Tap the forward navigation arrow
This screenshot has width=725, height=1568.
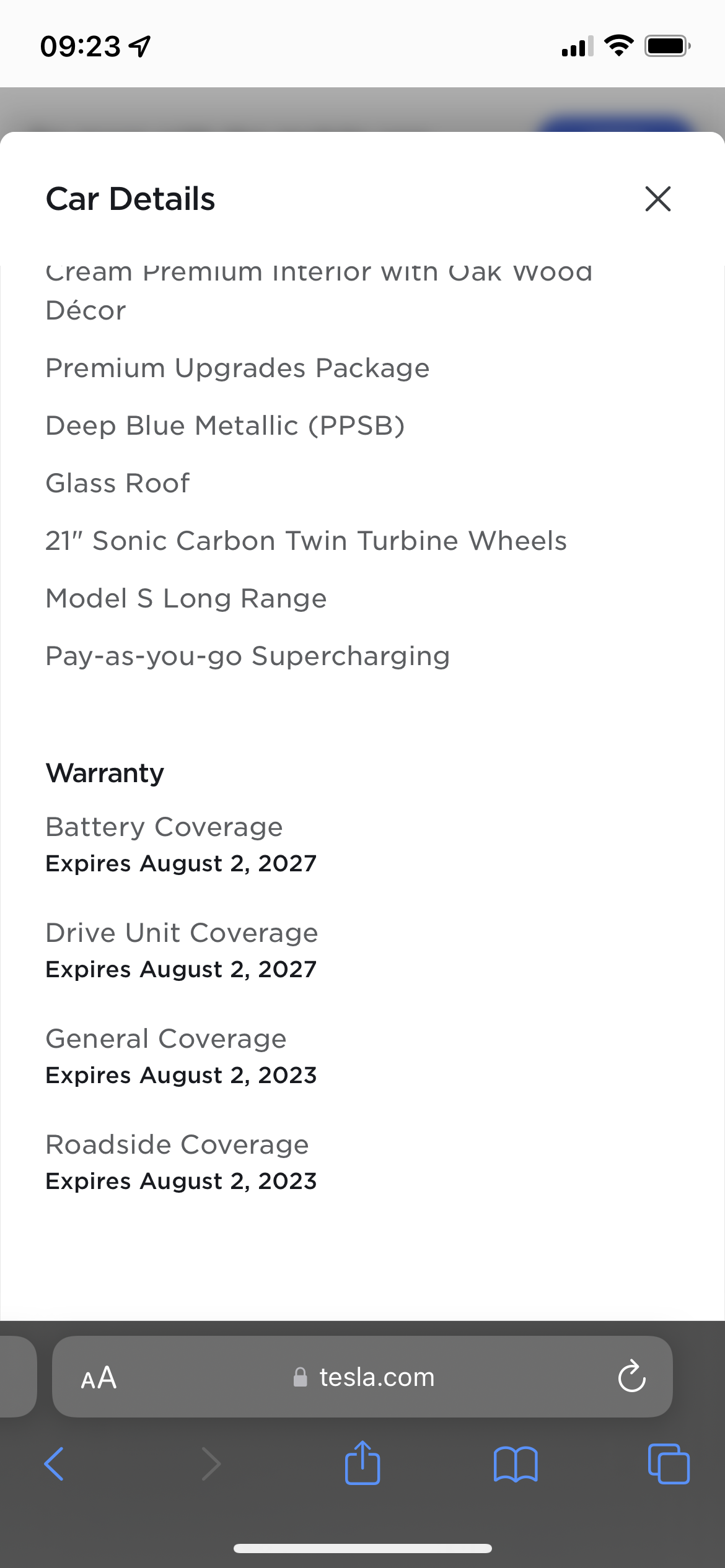coord(211,1464)
